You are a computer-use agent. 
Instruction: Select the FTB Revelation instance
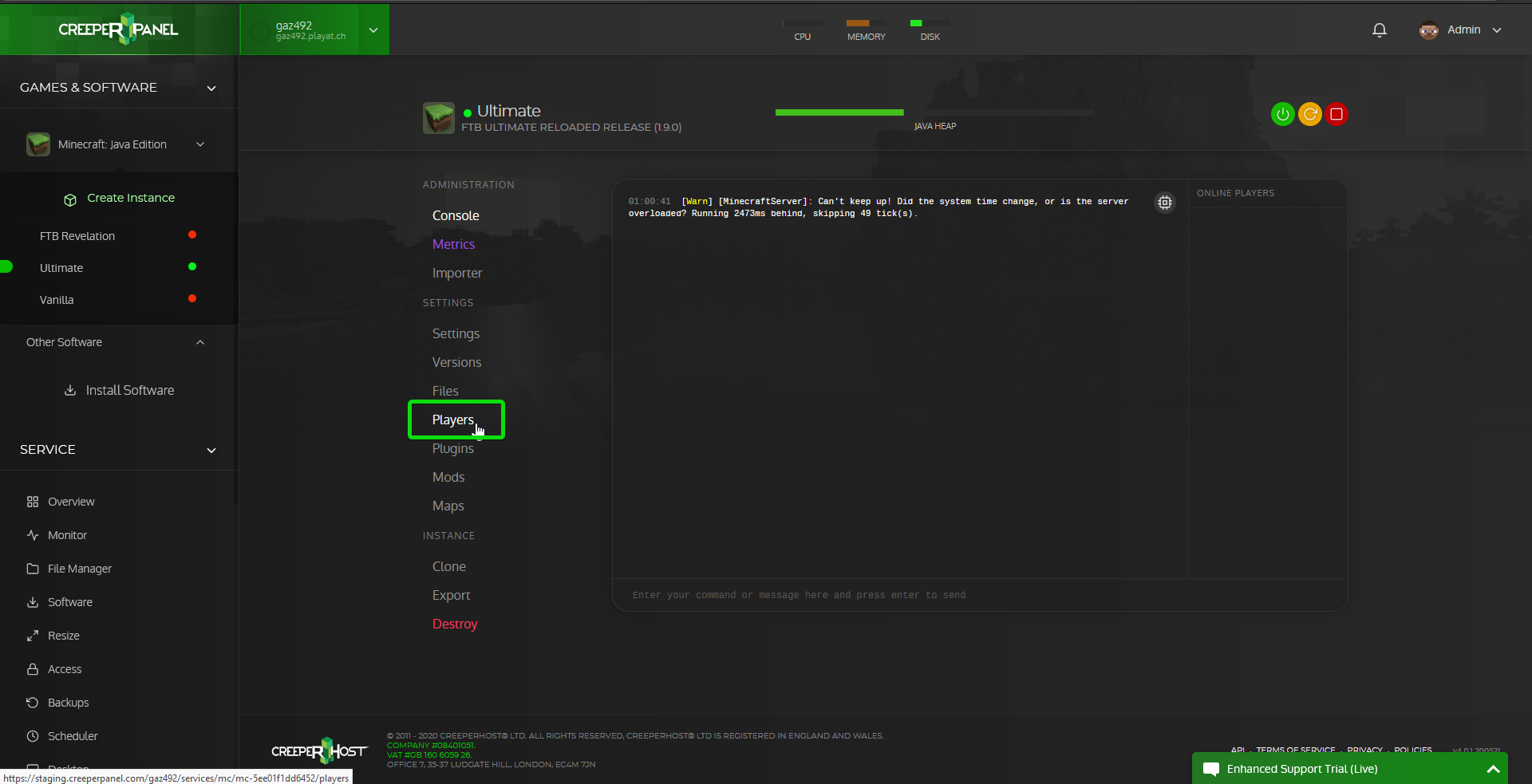[77, 236]
